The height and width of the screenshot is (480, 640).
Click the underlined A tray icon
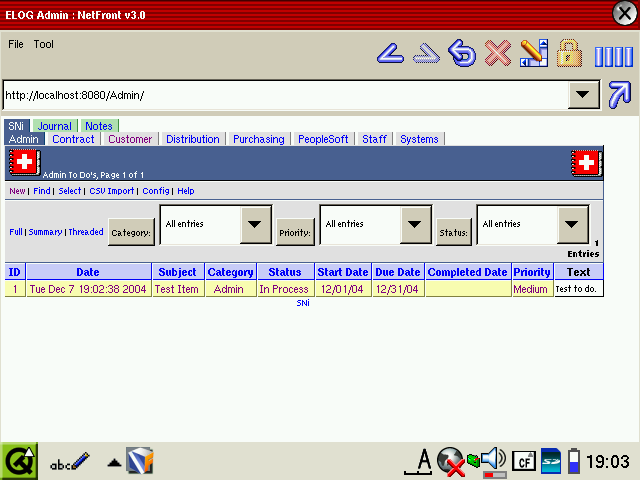[419, 461]
